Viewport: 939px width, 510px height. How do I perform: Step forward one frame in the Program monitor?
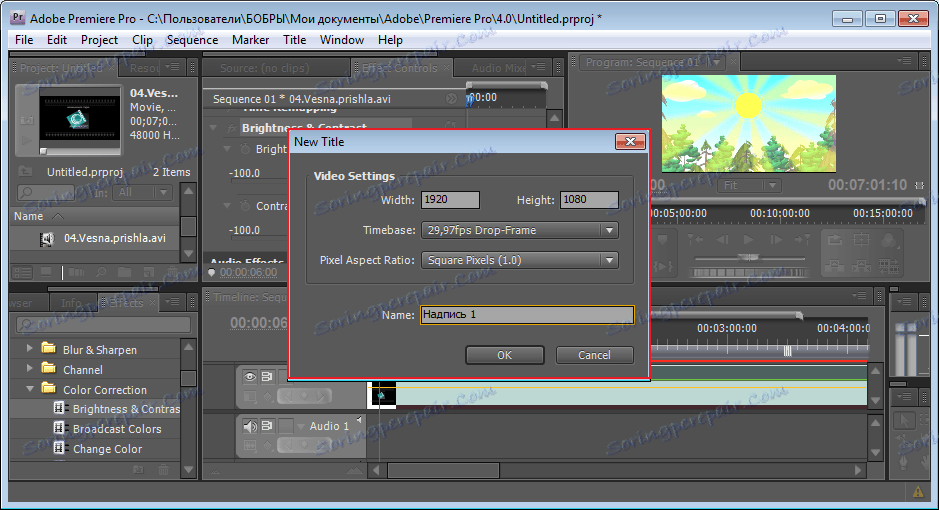pos(776,239)
